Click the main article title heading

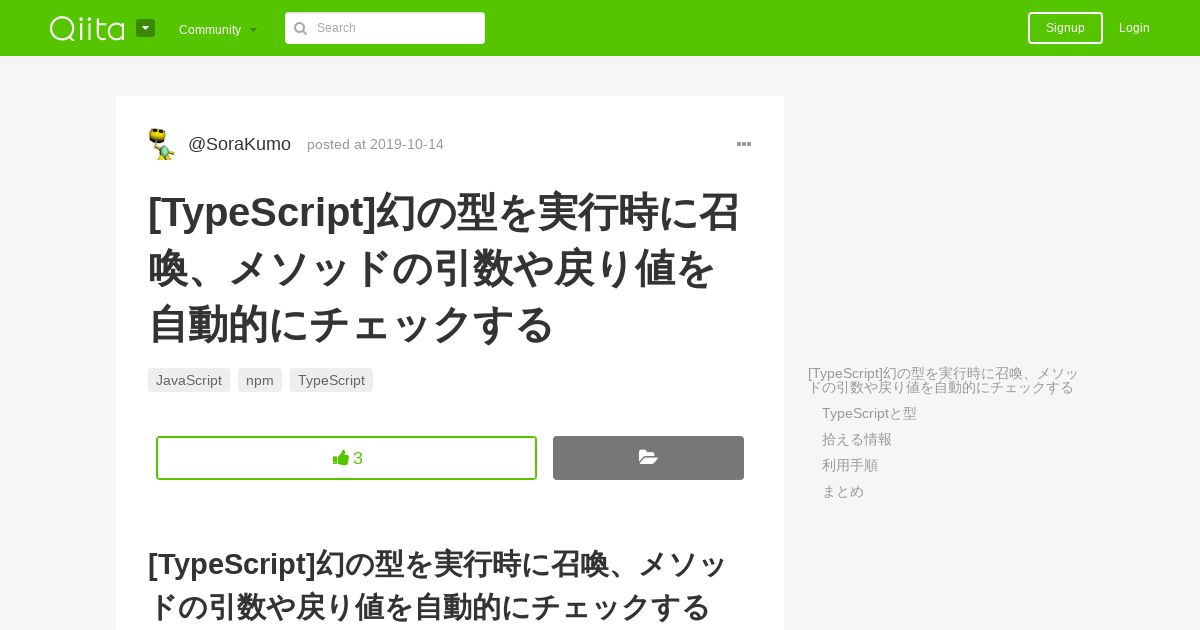pos(444,268)
